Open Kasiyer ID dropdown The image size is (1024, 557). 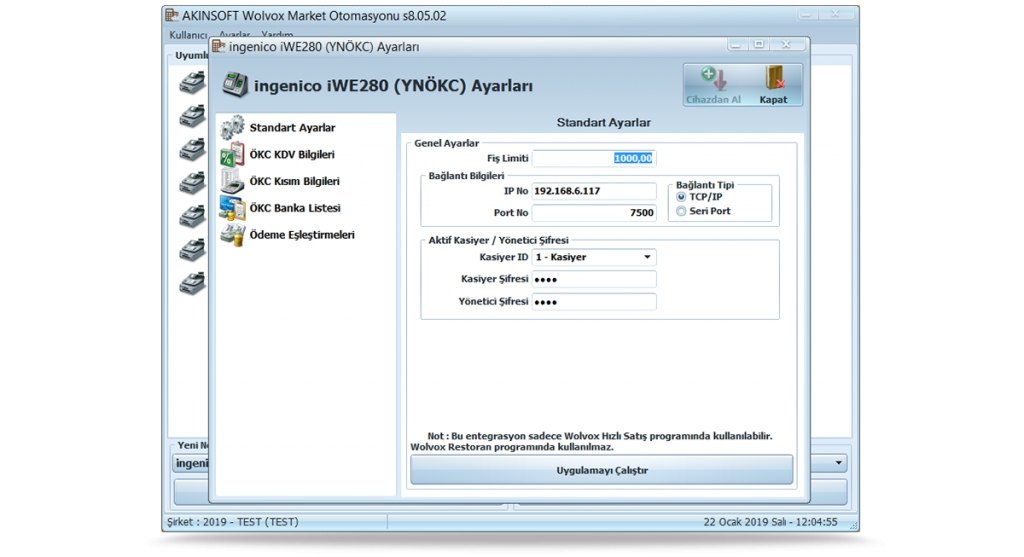coord(647,257)
